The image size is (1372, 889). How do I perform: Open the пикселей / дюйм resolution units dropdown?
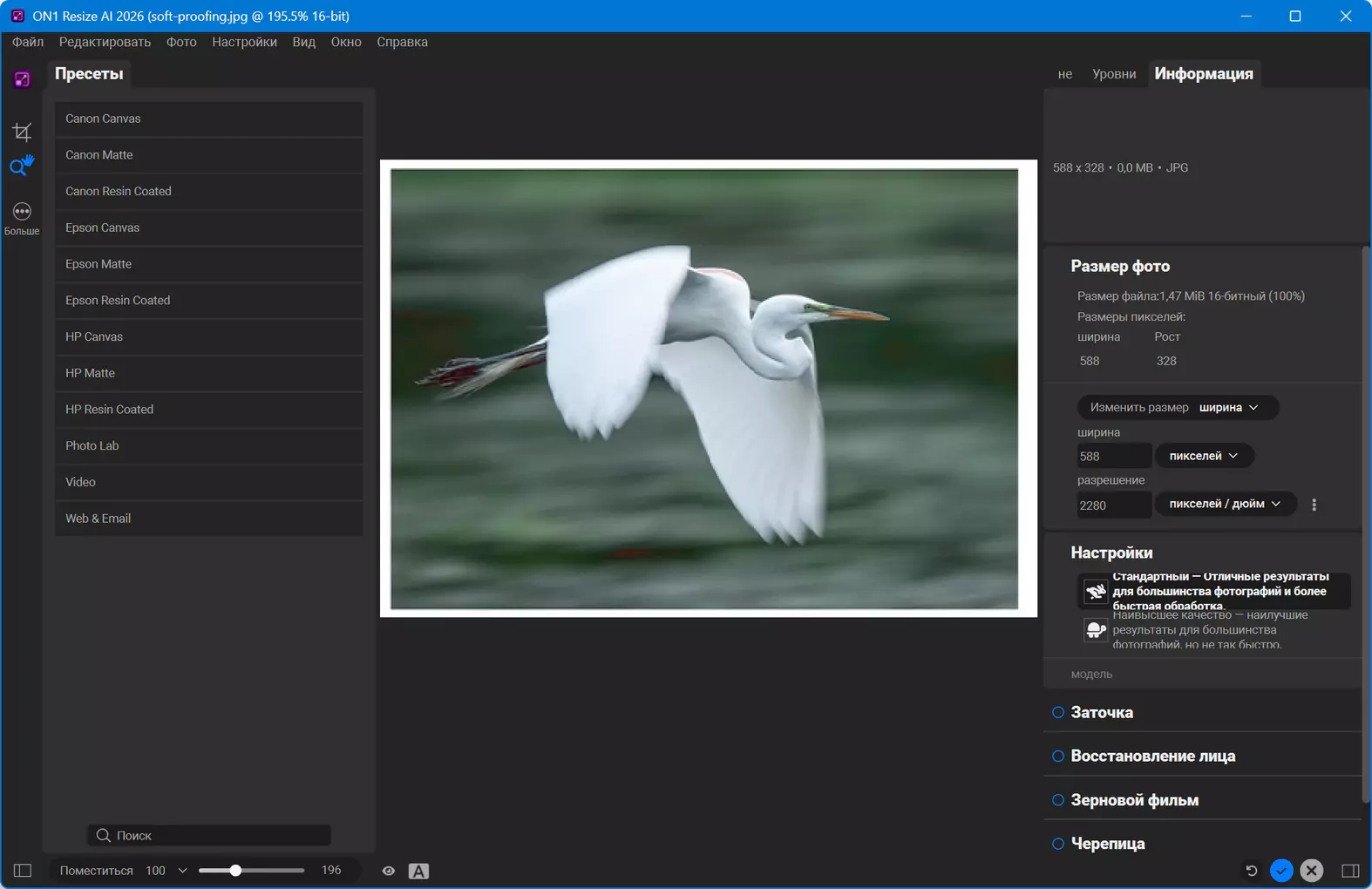click(x=1225, y=504)
